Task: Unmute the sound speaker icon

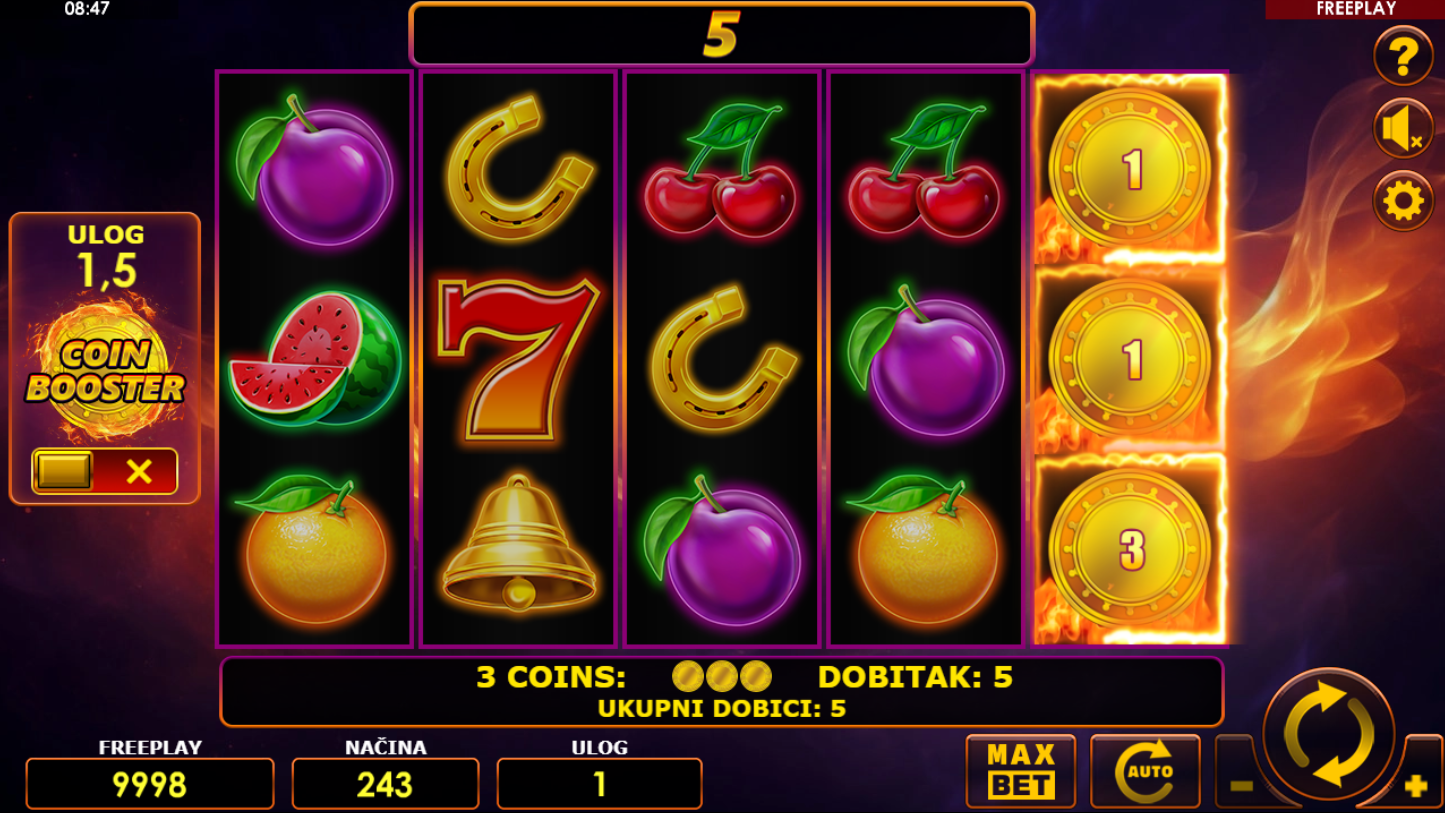Action: coord(1403,129)
